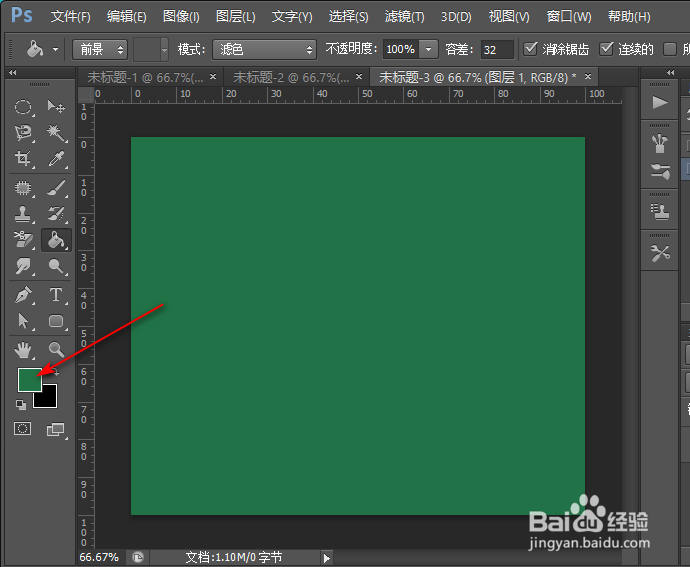Select the Eraser tool
This screenshot has height=567, width=690.
click(x=23, y=239)
